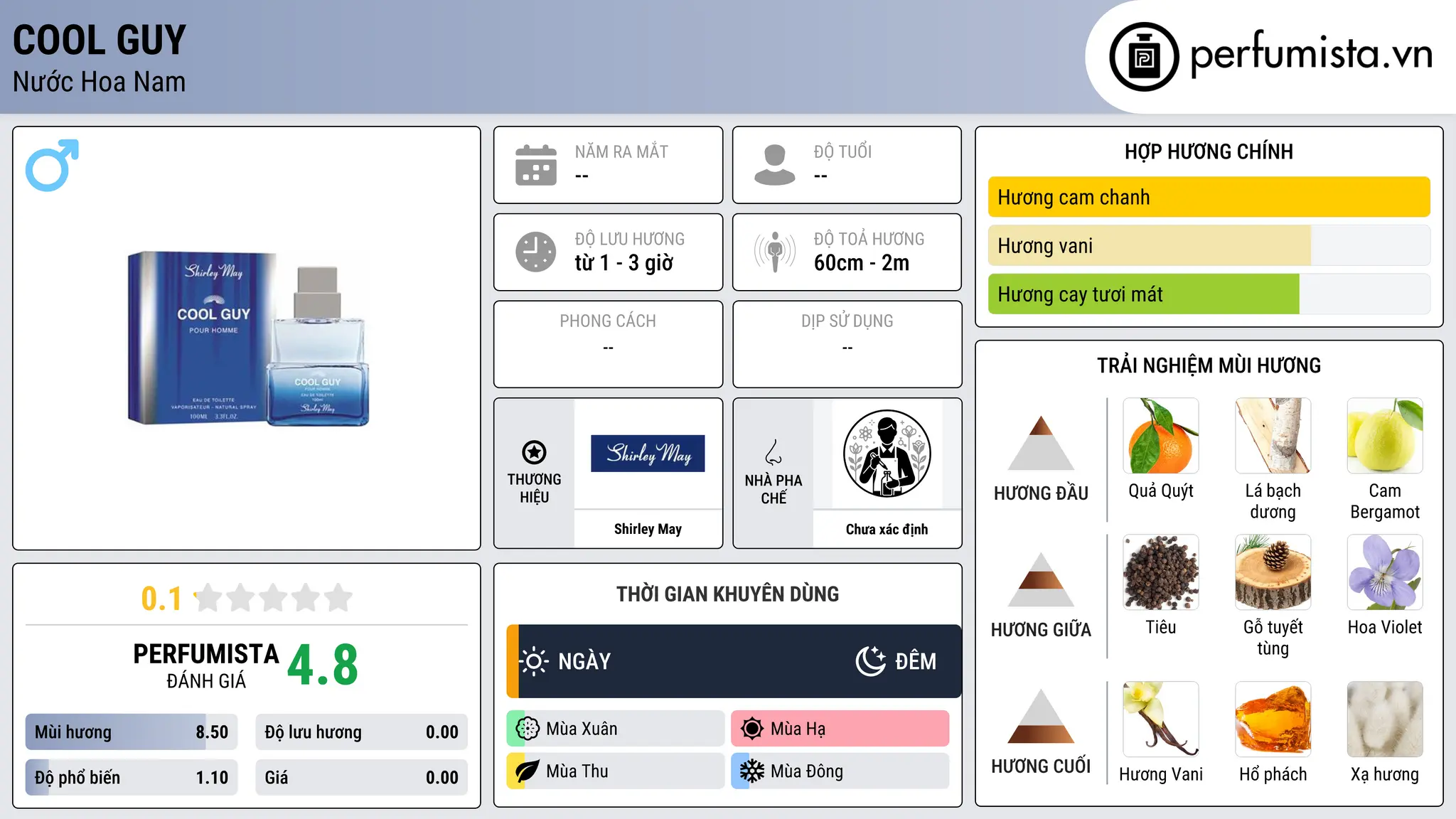Click the COOL GUY title heading
The image size is (1456, 819).
tap(100, 40)
